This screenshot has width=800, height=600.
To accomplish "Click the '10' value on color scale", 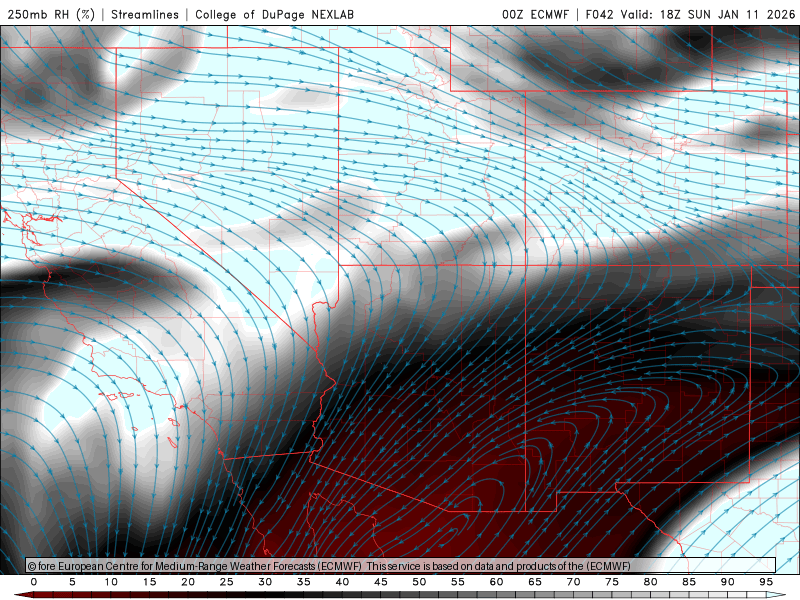I will (x=111, y=582).
